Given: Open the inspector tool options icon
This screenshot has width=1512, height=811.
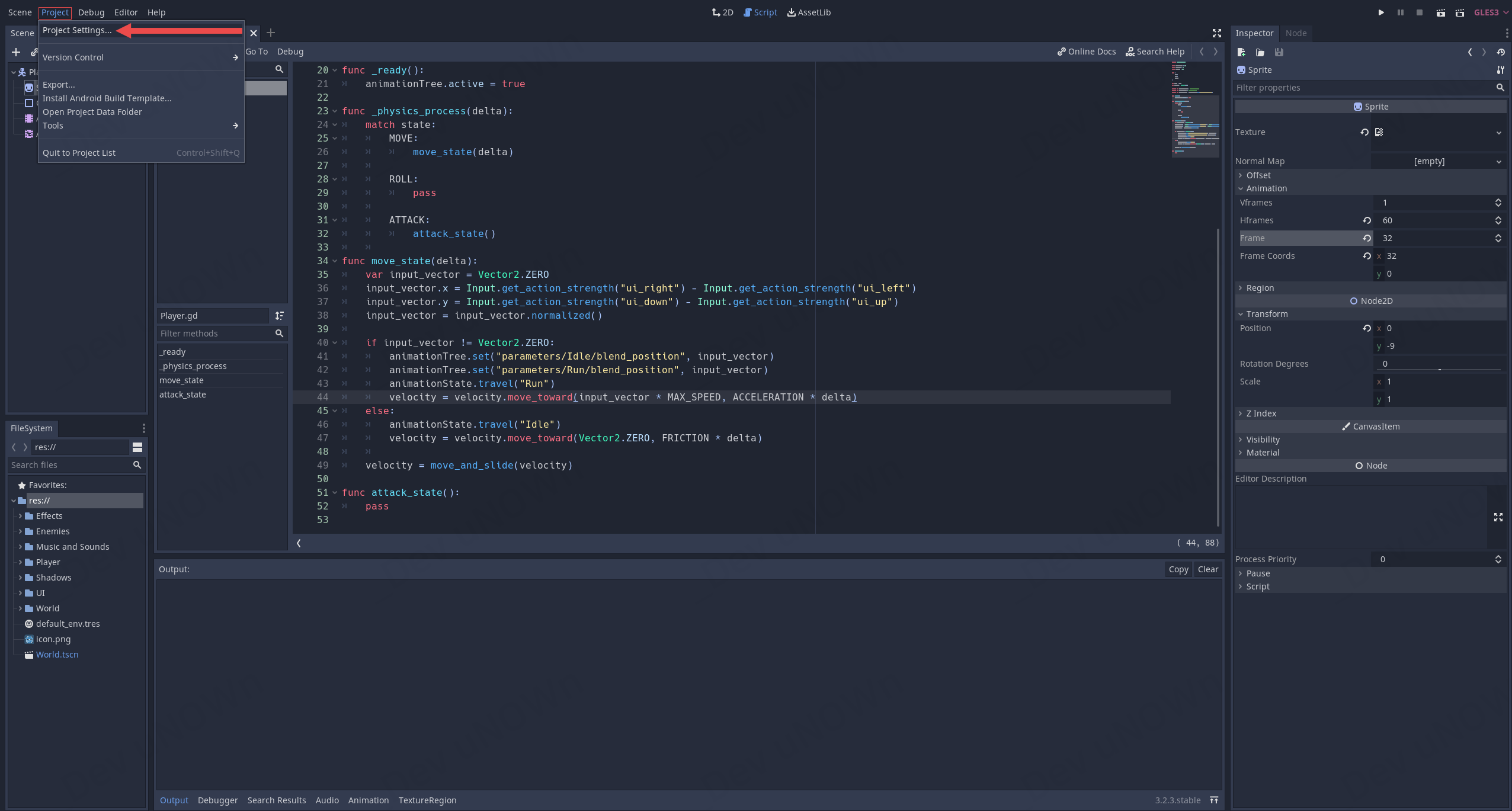Looking at the screenshot, I should 1500,70.
